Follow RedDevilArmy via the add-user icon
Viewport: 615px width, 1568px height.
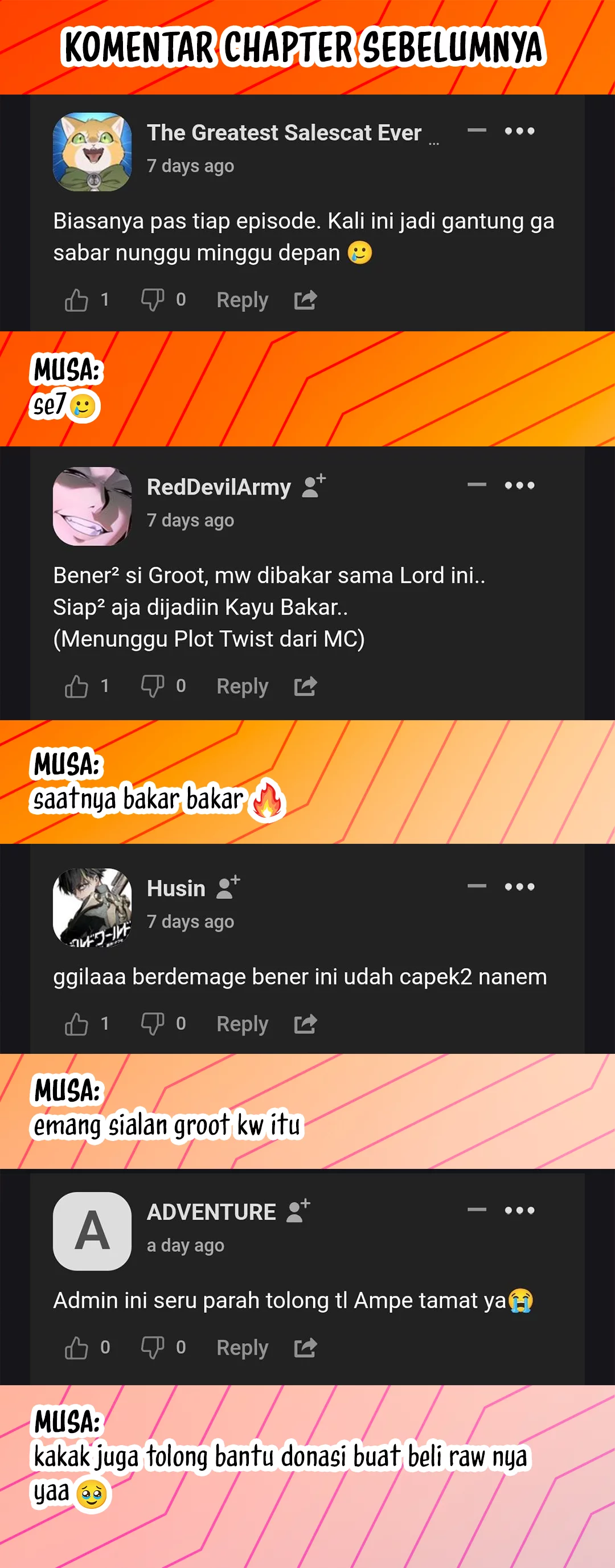point(314,486)
